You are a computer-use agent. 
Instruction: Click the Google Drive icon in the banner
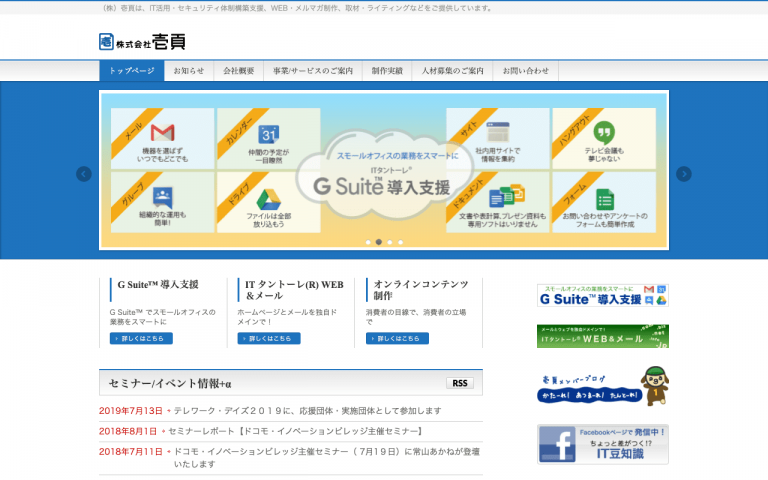point(268,199)
